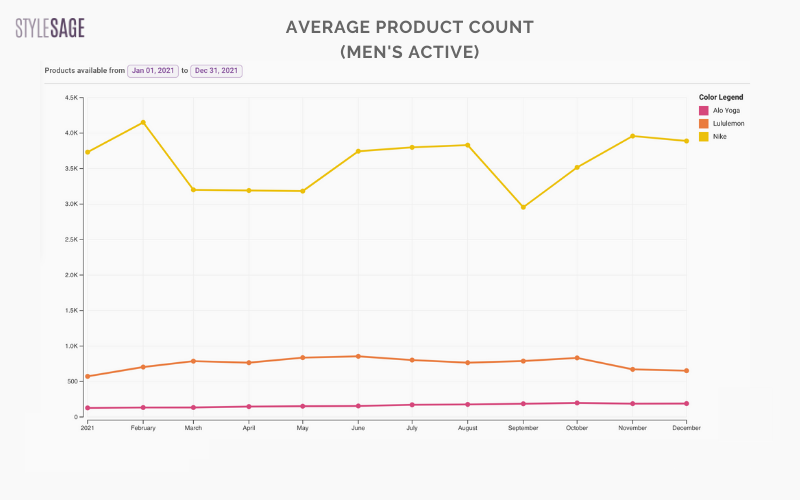The width and height of the screenshot is (800, 500).
Task: Open the Jan 01, 2021 start date field
Action: [153, 71]
